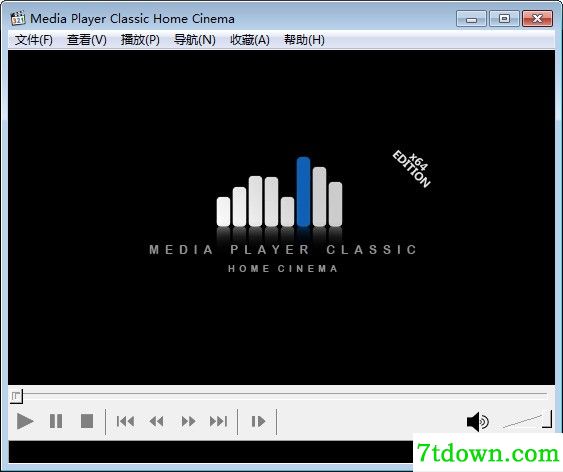This screenshot has height=472, width=563.
Task: Stop playback with the square Stop button
Action: click(x=87, y=421)
